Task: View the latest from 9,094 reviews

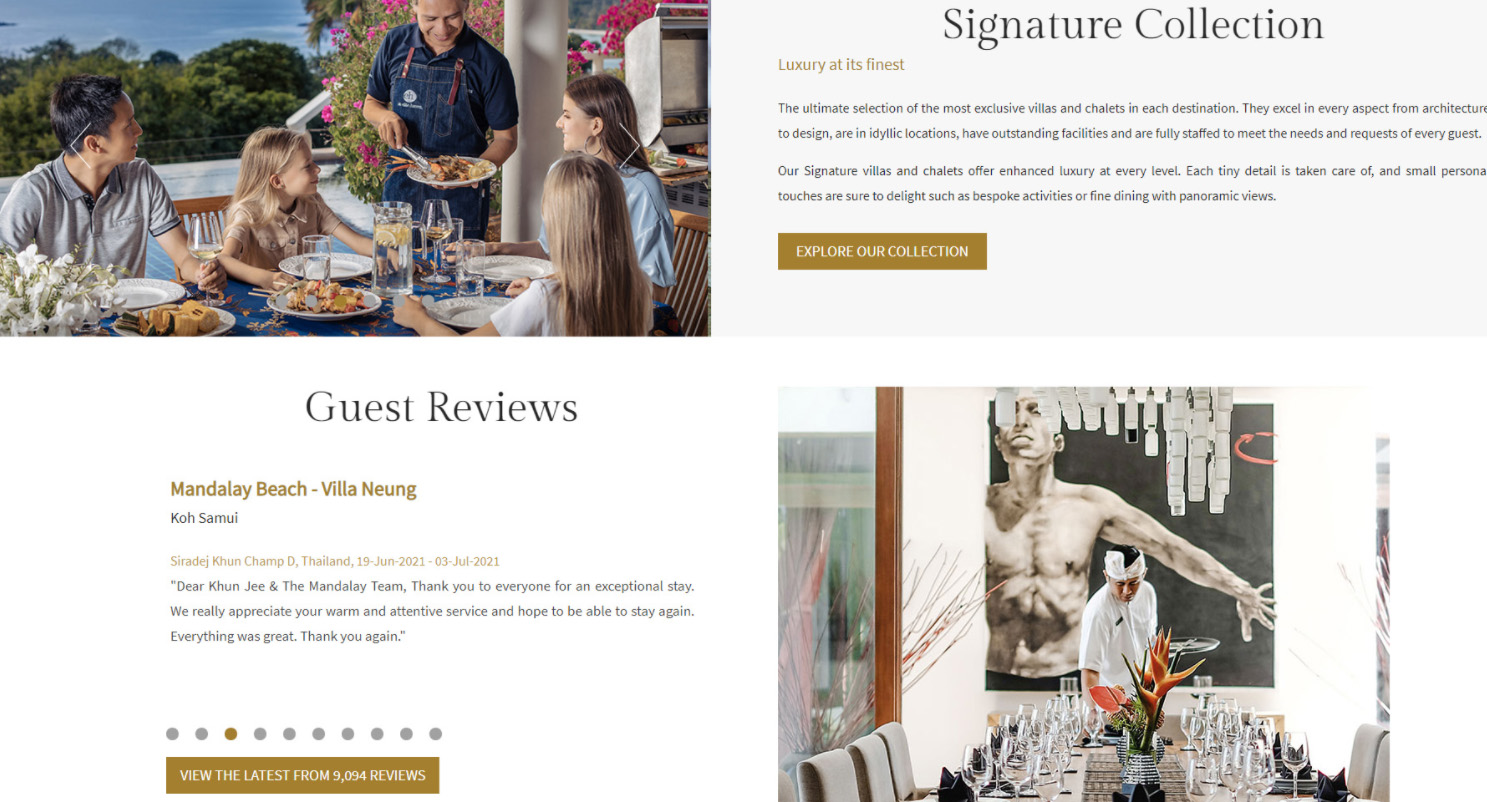Action: click(x=302, y=775)
